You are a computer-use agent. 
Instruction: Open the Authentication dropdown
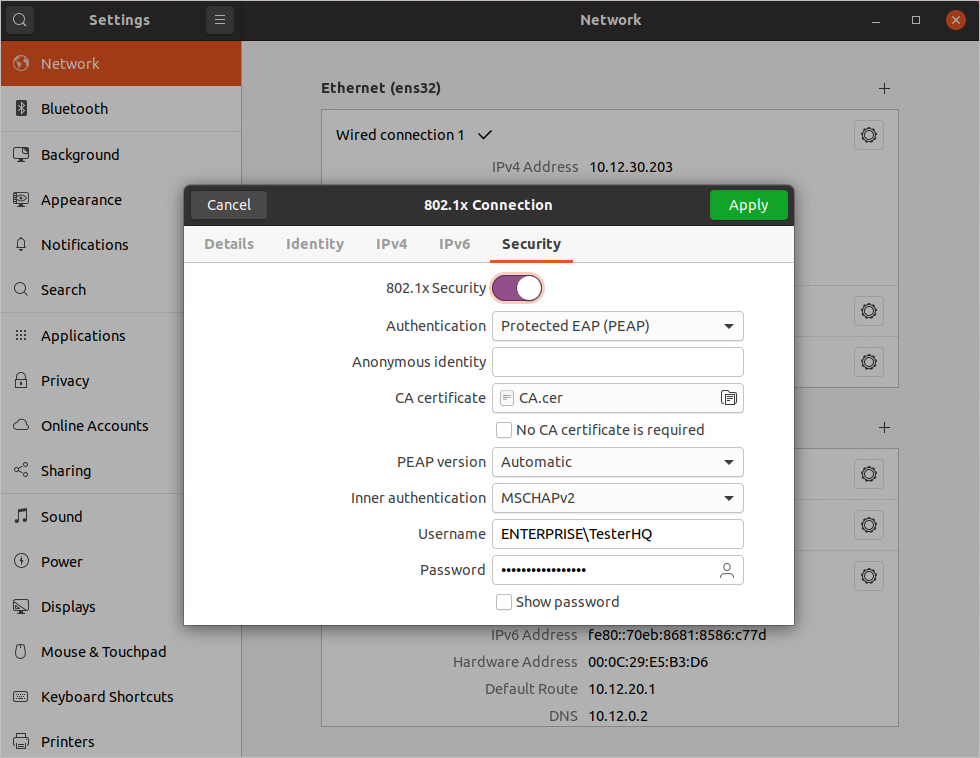[x=617, y=326]
